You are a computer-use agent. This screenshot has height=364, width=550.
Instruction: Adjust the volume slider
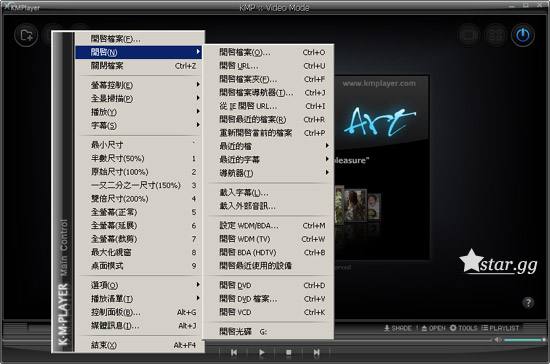pos(524,340)
